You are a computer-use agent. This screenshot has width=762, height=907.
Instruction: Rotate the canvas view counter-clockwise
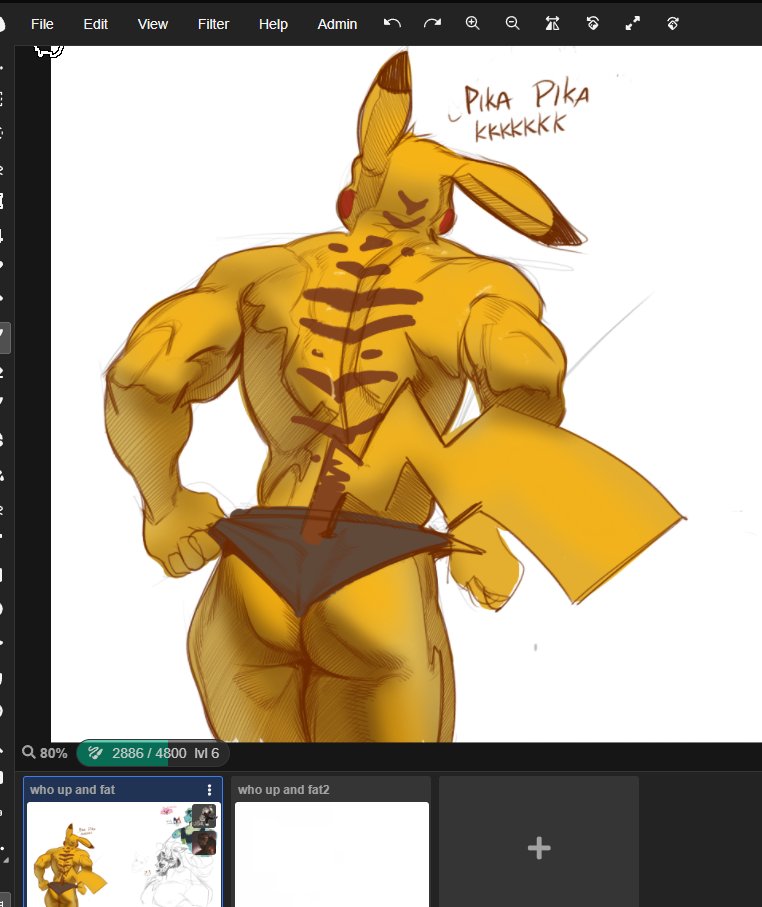592,23
